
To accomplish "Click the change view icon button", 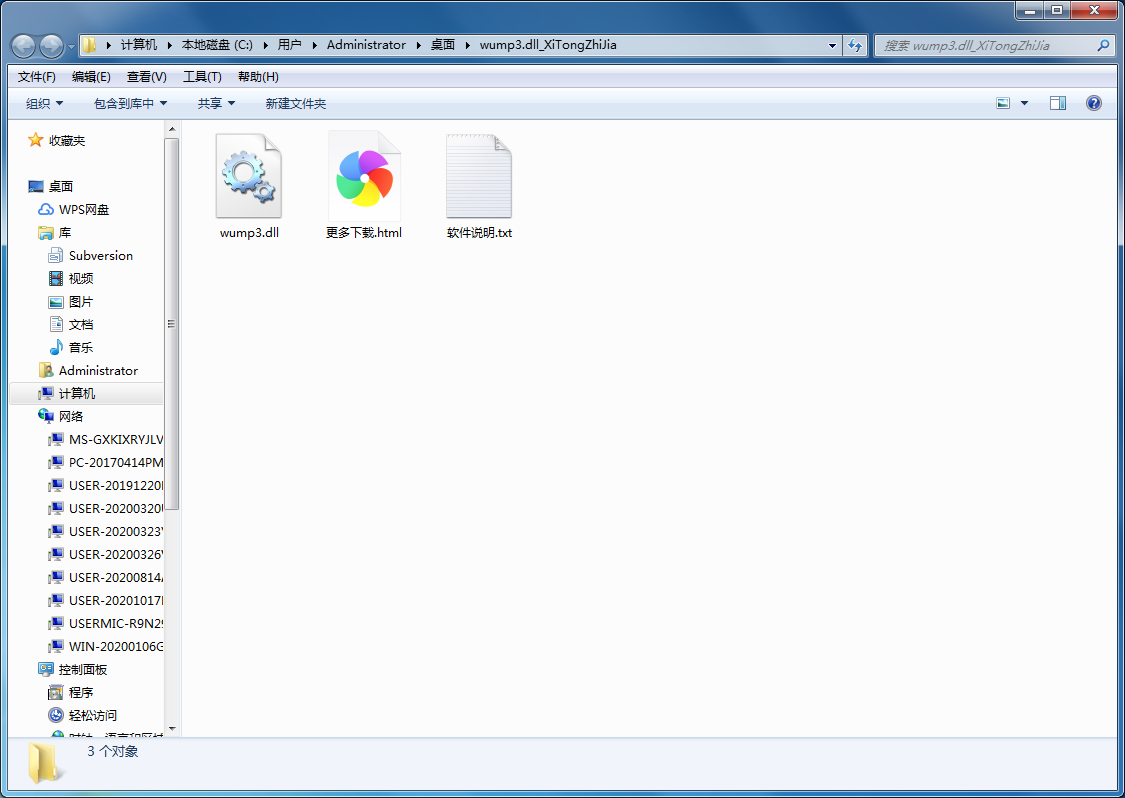I will pyautogui.click(x=1003, y=103).
